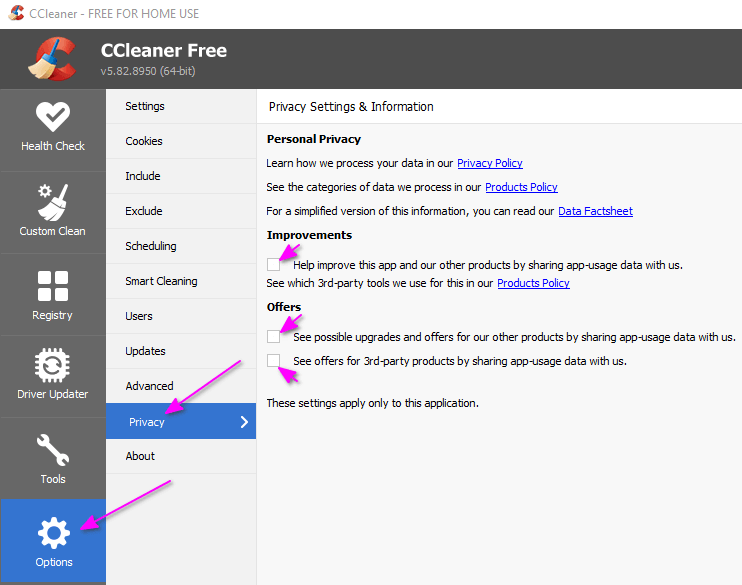Click version text 'v5.82.8950 (64-bit)'
742x585 pixels.
pos(148,71)
